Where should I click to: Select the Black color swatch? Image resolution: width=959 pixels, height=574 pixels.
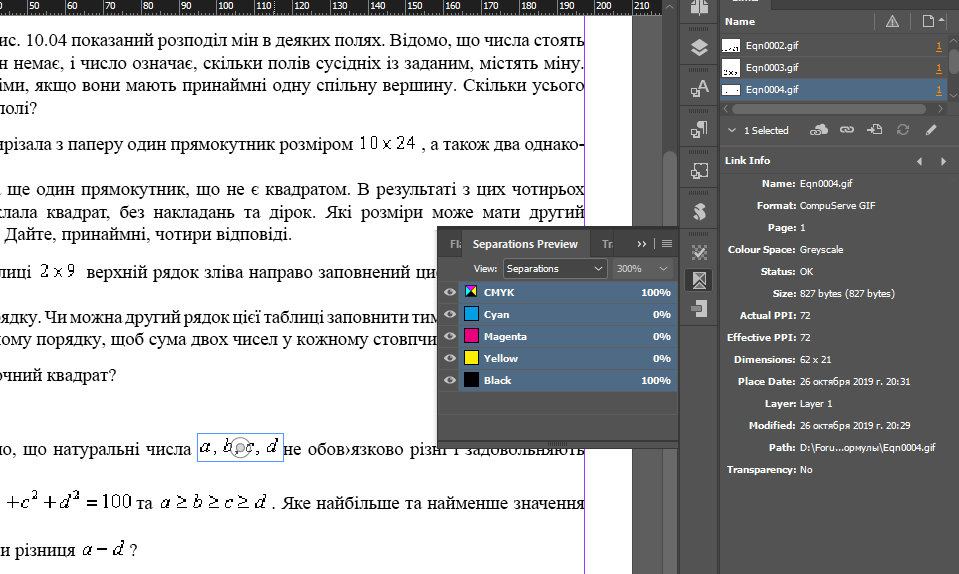click(471, 380)
